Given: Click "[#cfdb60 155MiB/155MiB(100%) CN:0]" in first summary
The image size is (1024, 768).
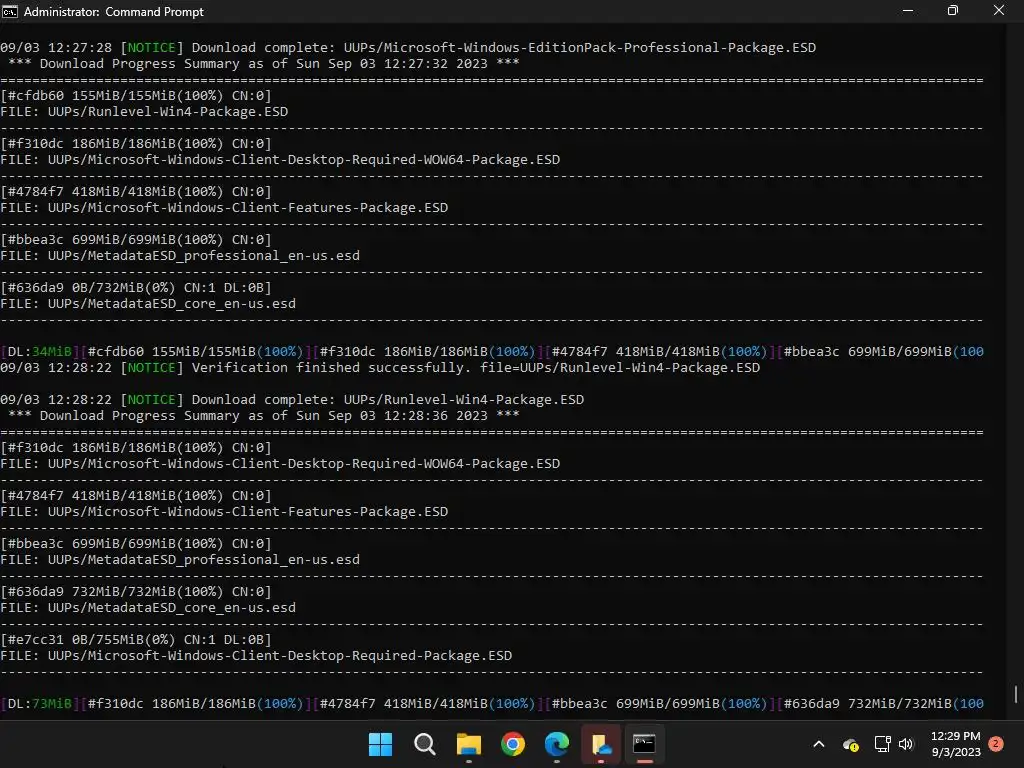Looking at the screenshot, I should tap(136, 95).
